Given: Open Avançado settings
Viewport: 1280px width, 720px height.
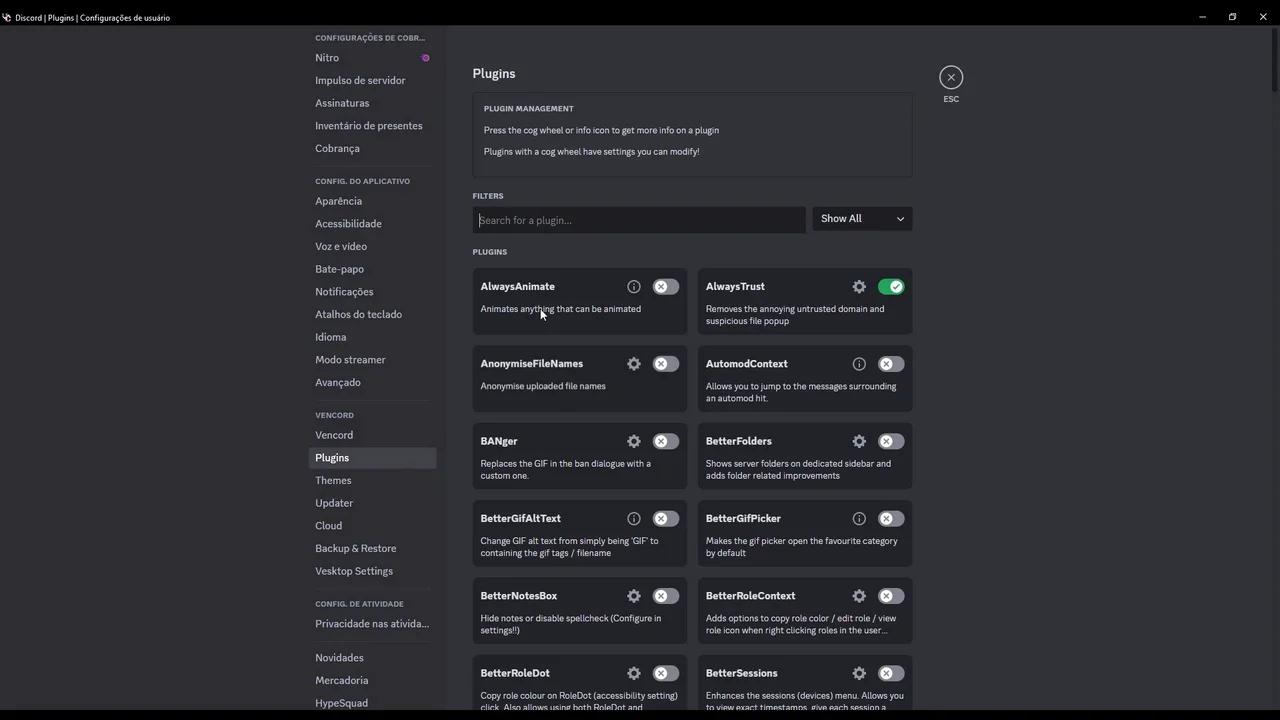Looking at the screenshot, I should click(373, 382).
